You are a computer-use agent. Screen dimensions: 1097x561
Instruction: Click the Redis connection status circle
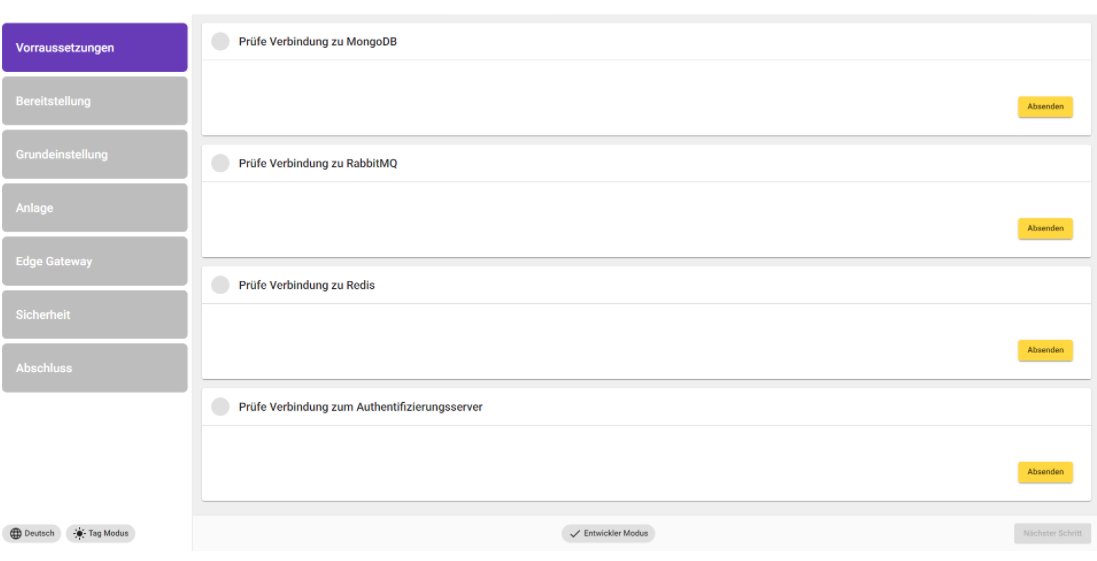(x=220, y=286)
